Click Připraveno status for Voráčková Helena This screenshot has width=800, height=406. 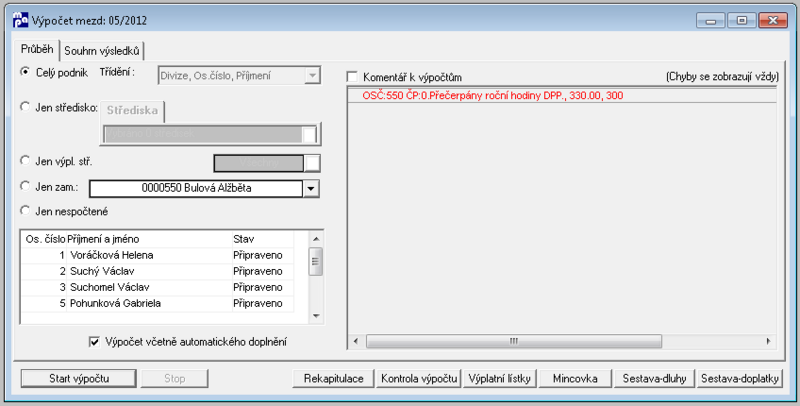click(x=258, y=255)
